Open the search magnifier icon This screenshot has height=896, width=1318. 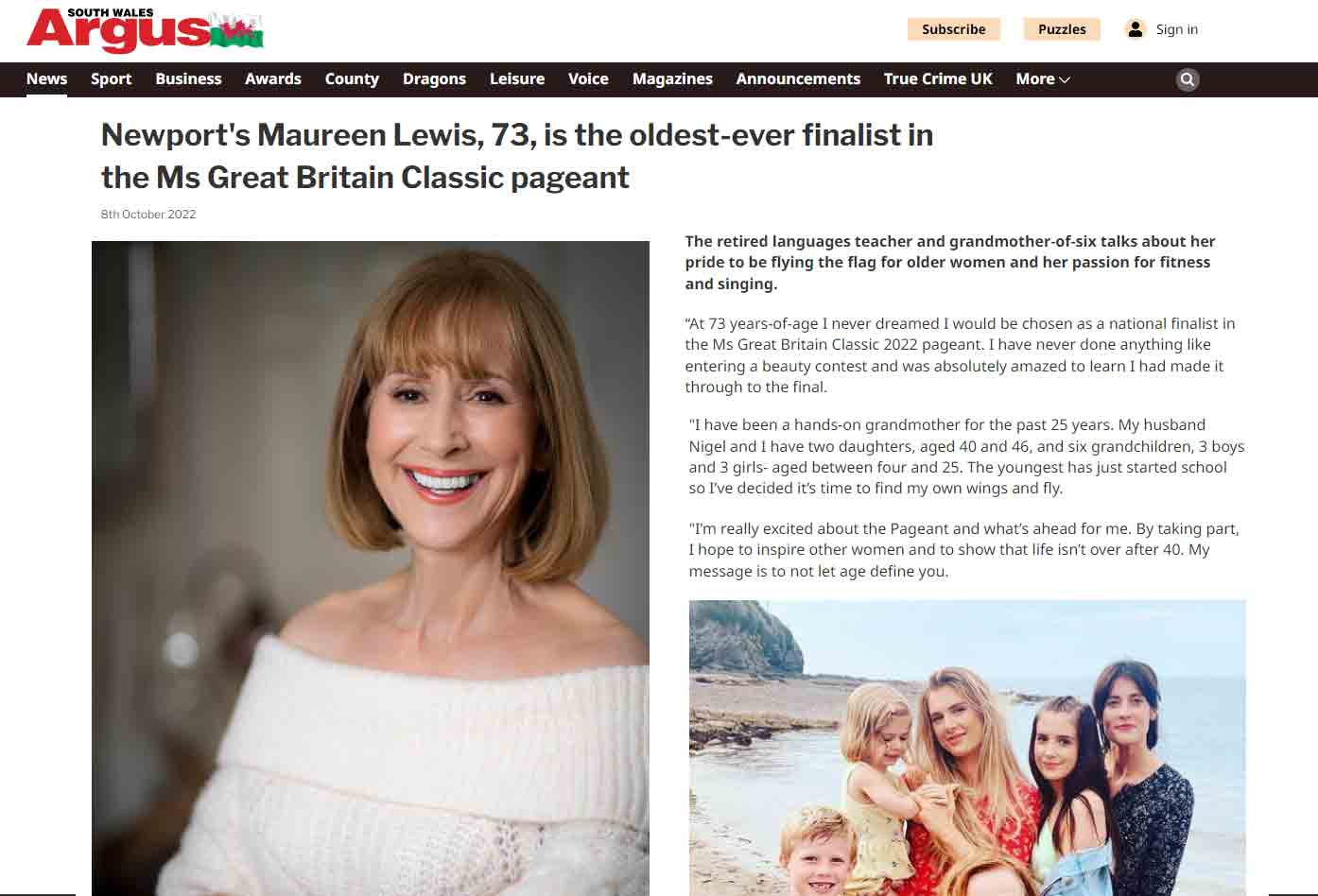point(1188,79)
